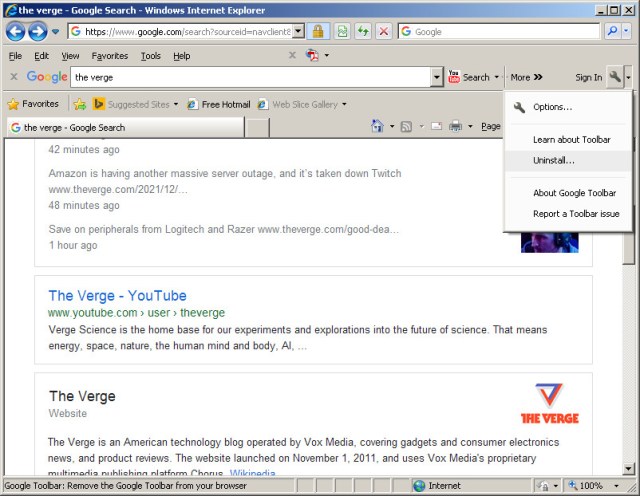
Task: Click the RSS feeds icon
Action: coord(406,127)
